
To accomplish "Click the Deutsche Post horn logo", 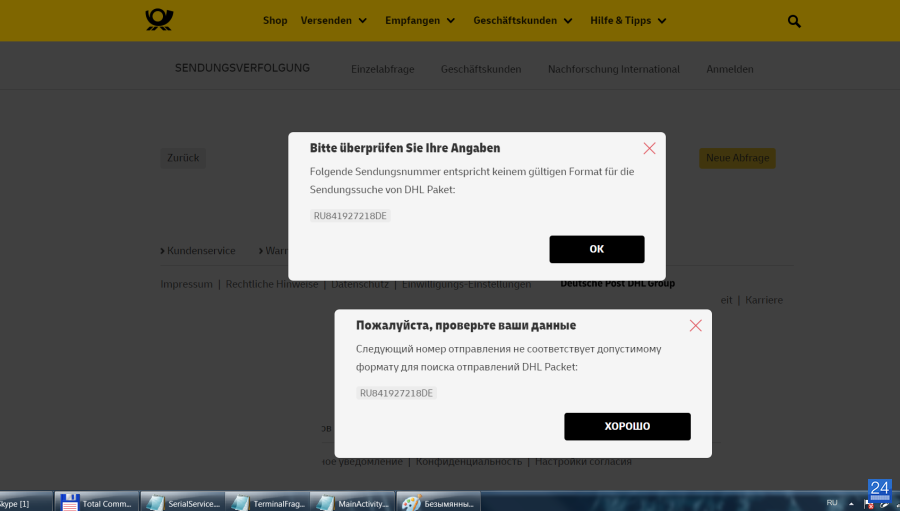I will coord(159,20).
